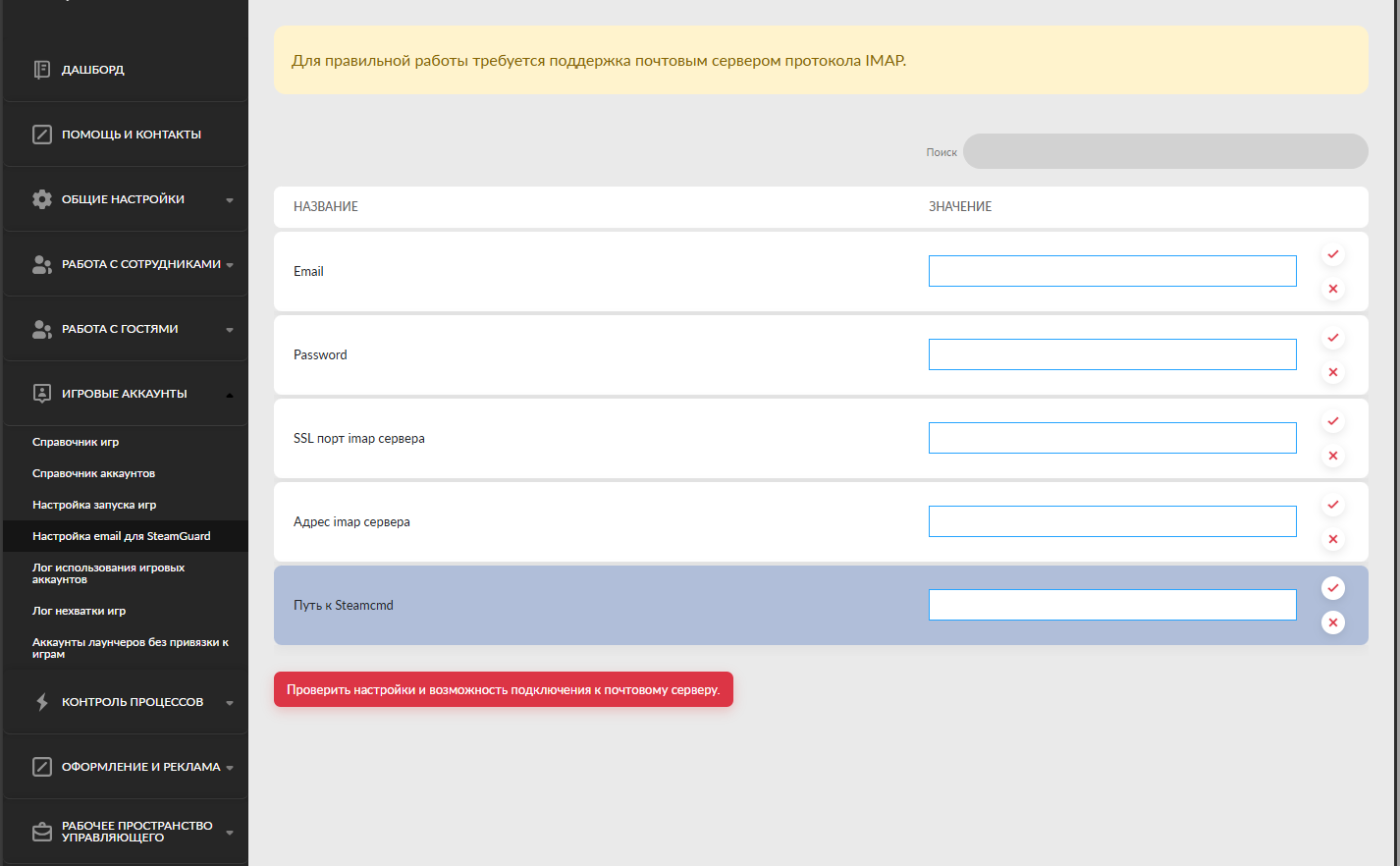The image size is (1400, 866).
Task: Sort by the НАЗВАНИЕ column header
Action: coord(326,206)
